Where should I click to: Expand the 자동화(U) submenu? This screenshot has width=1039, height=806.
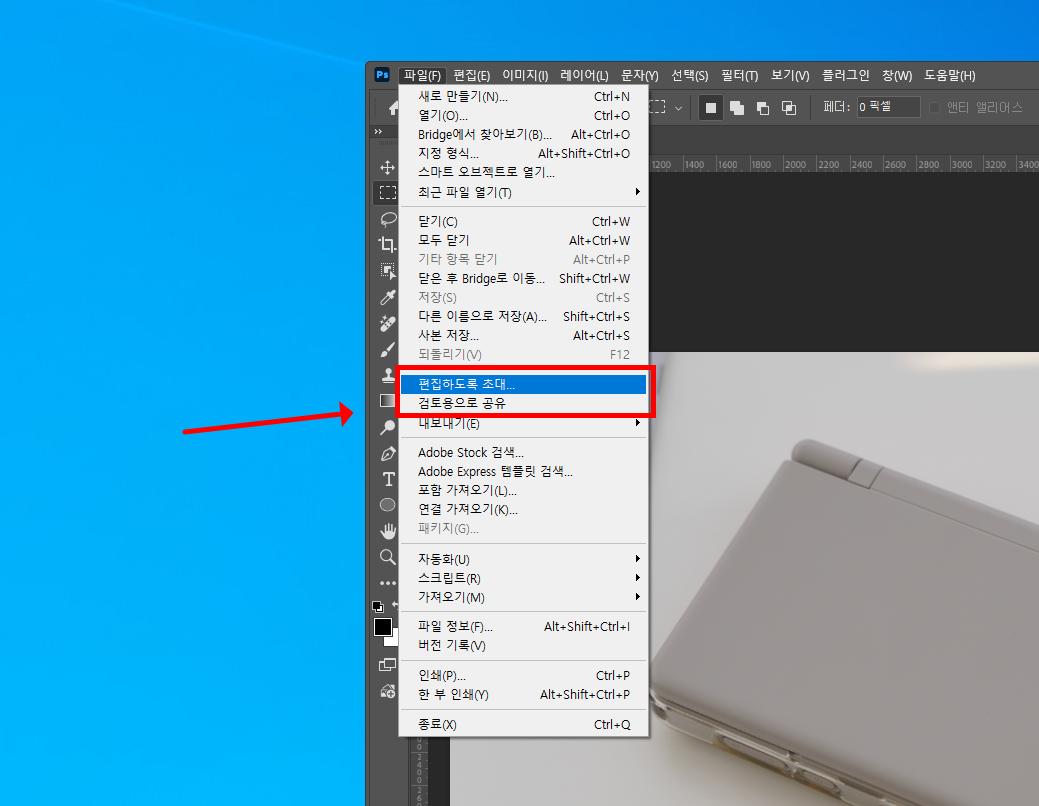[523, 559]
